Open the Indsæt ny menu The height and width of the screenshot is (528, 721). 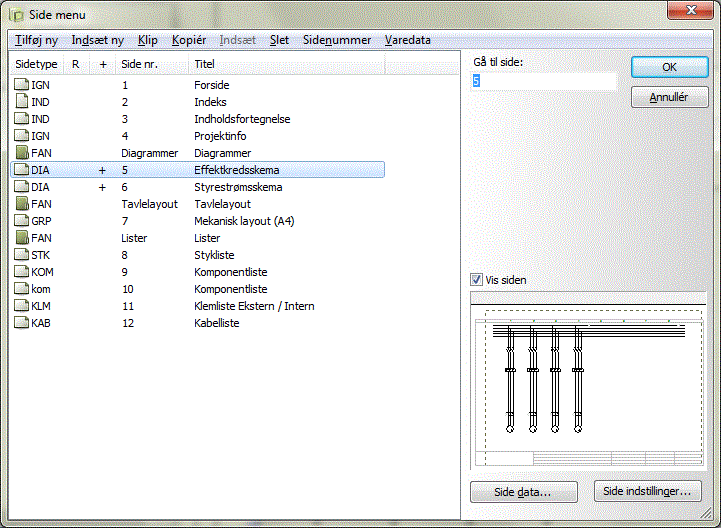click(x=97, y=40)
